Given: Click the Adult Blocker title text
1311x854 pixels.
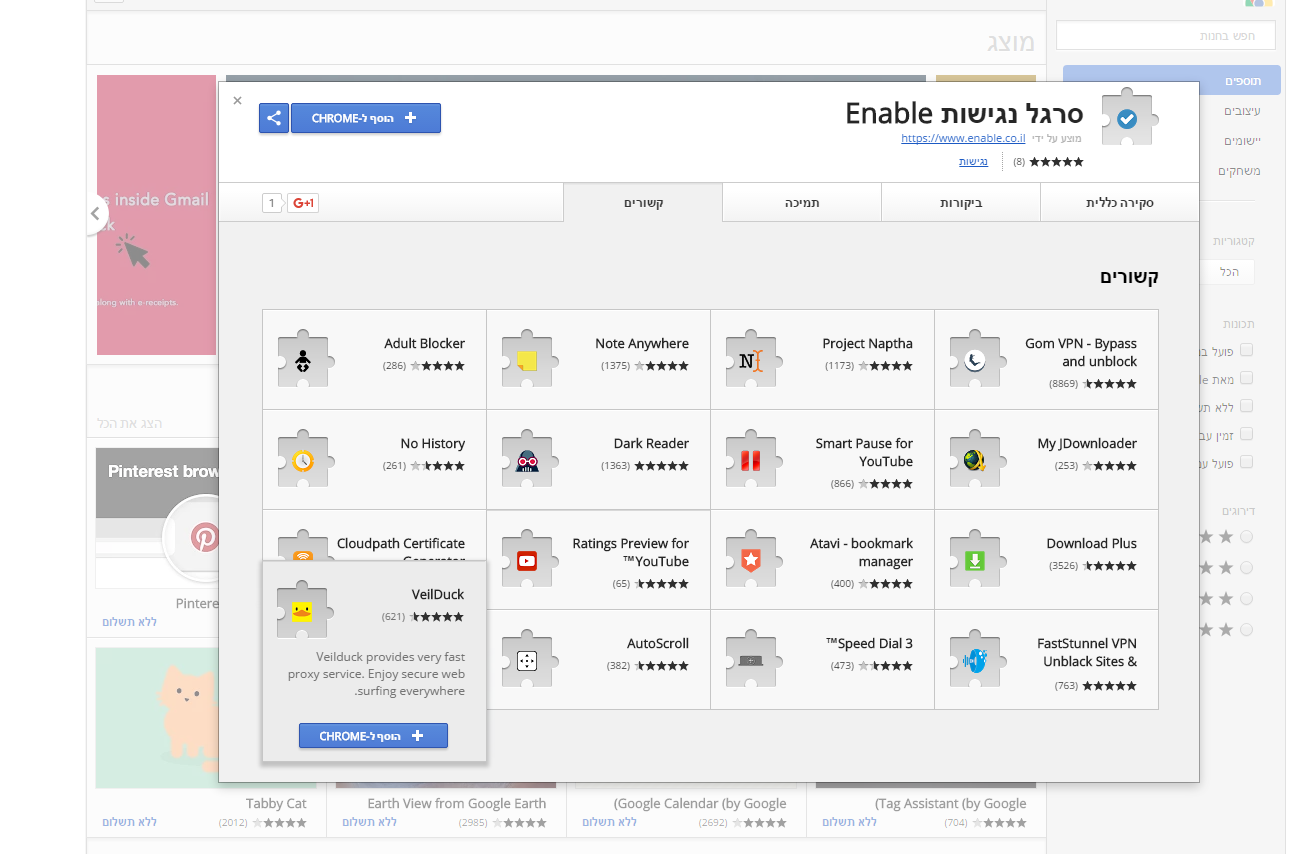Looking at the screenshot, I should tap(424, 343).
